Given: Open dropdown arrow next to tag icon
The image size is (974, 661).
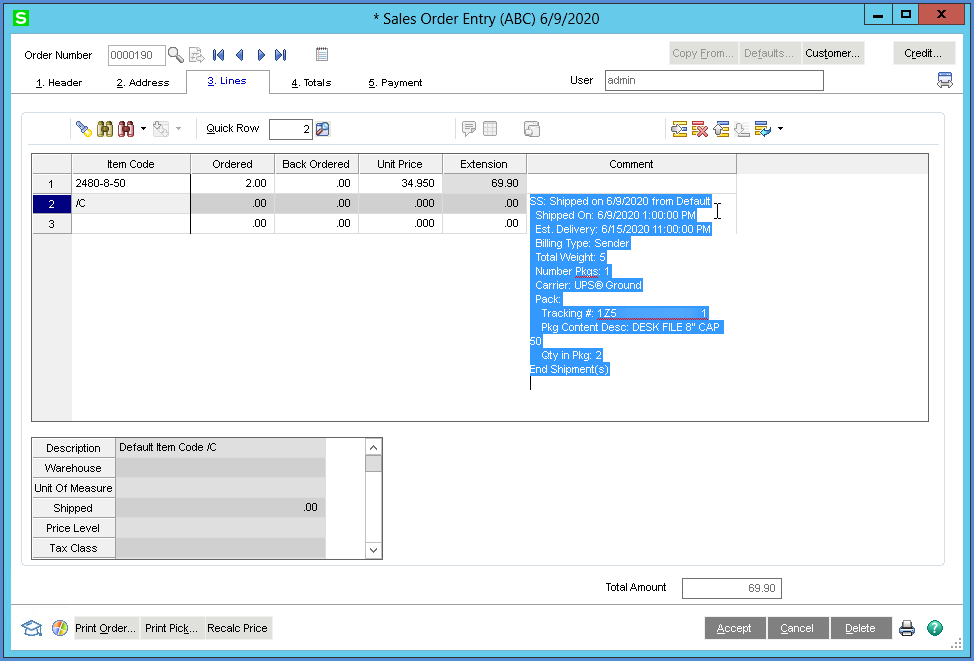Looking at the screenshot, I should point(178,129).
